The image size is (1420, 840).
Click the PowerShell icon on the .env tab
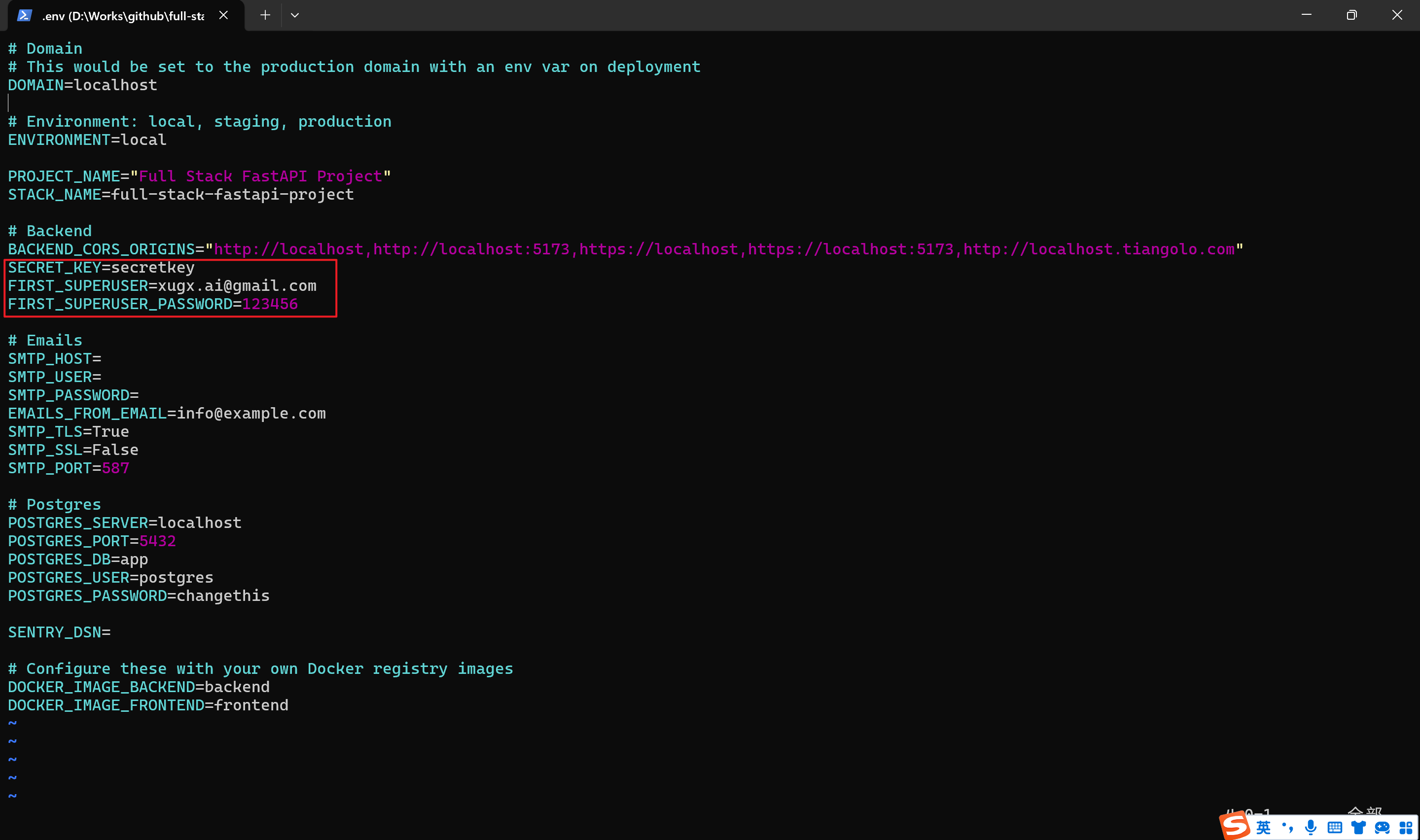pyautogui.click(x=24, y=15)
